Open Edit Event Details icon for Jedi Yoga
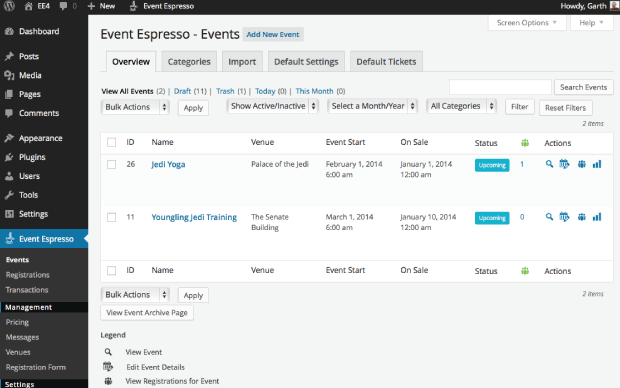This screenshot has height=388, width=620. click(x=564, y=164)
